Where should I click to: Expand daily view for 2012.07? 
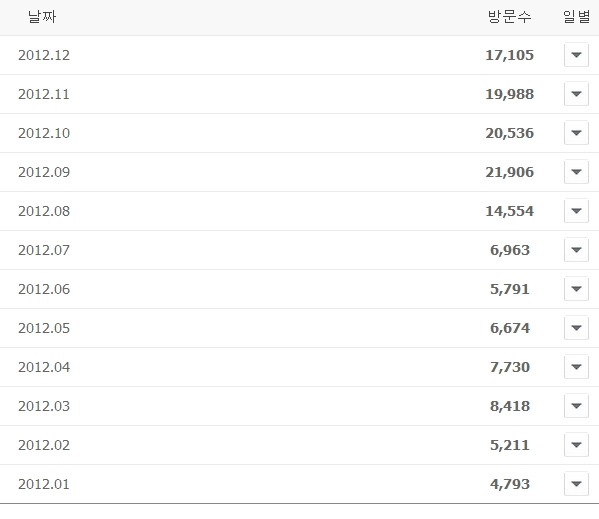(x=576, y=250)
